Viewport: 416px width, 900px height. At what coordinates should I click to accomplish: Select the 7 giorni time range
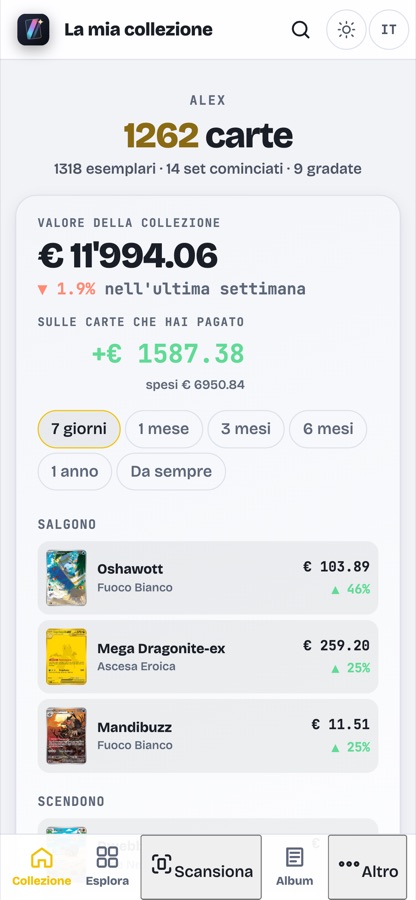(79, 429)
